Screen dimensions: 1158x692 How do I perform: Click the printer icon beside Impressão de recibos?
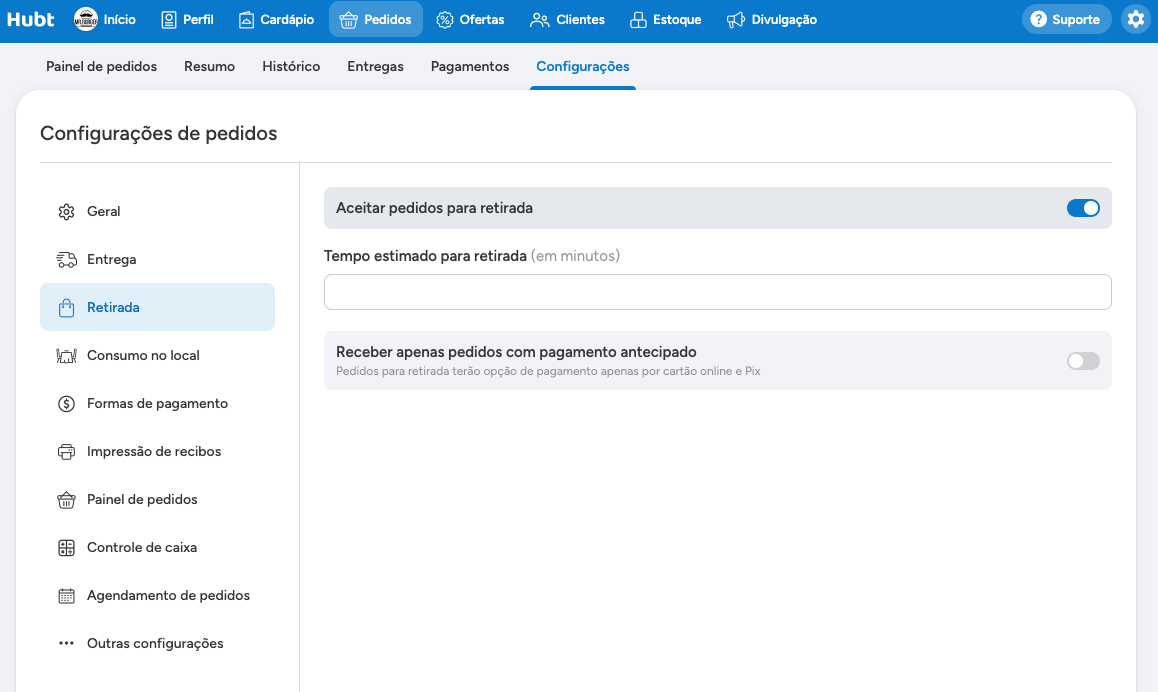[66, 452]
